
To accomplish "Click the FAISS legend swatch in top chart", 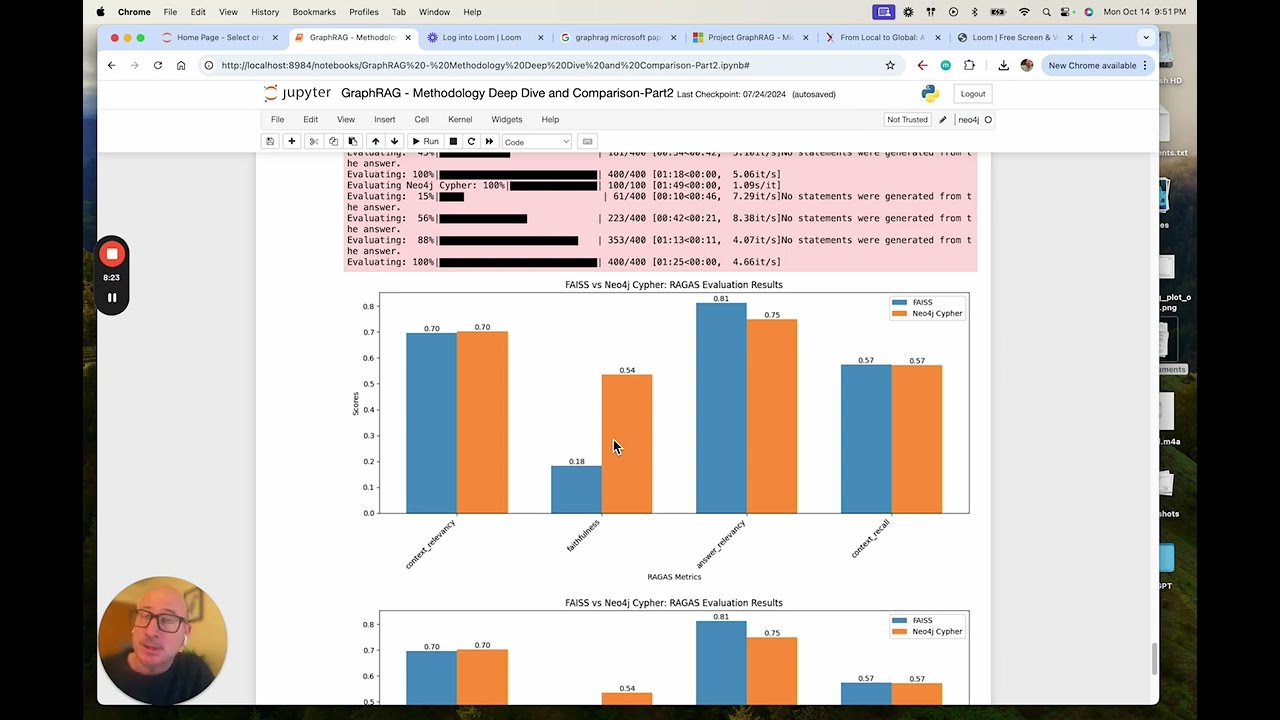I will point(899,302).
